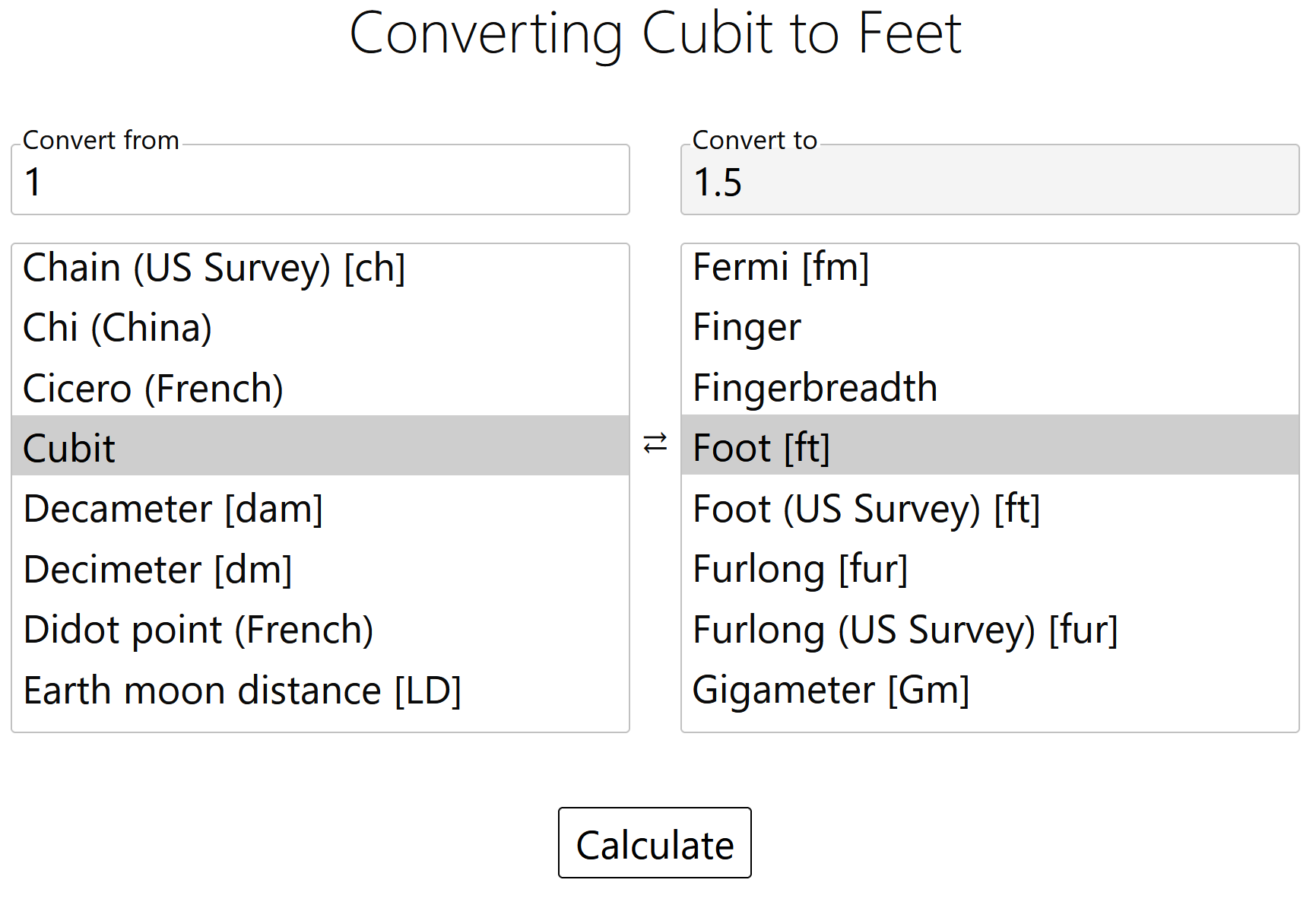Click the Convert to result field
Image resolution: width=1316 pixels, height=902 pixels.
(x=988, y=180)
